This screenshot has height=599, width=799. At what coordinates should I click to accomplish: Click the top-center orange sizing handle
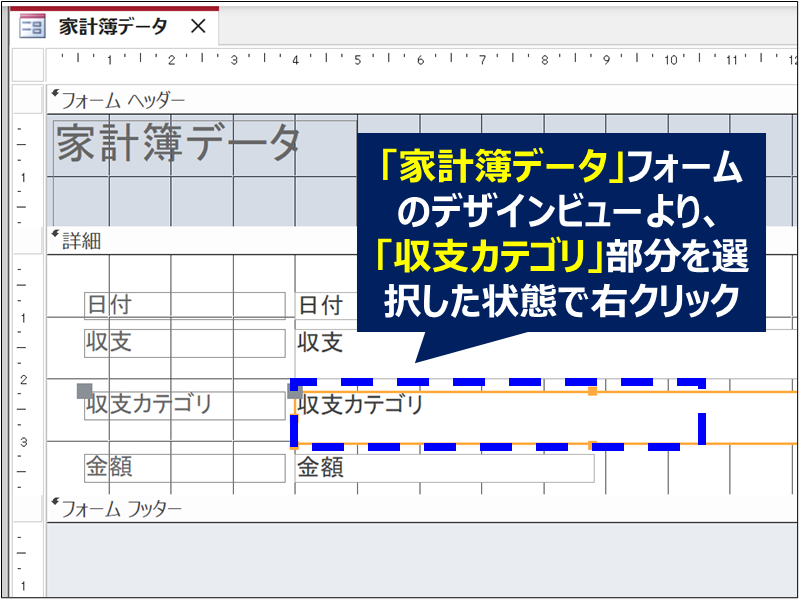pos(592,391)
